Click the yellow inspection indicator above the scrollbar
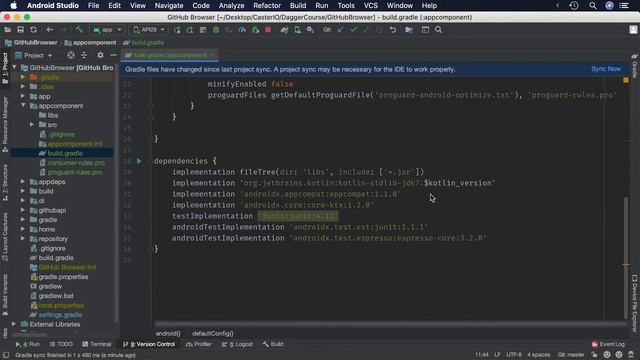 pos(626,80)
